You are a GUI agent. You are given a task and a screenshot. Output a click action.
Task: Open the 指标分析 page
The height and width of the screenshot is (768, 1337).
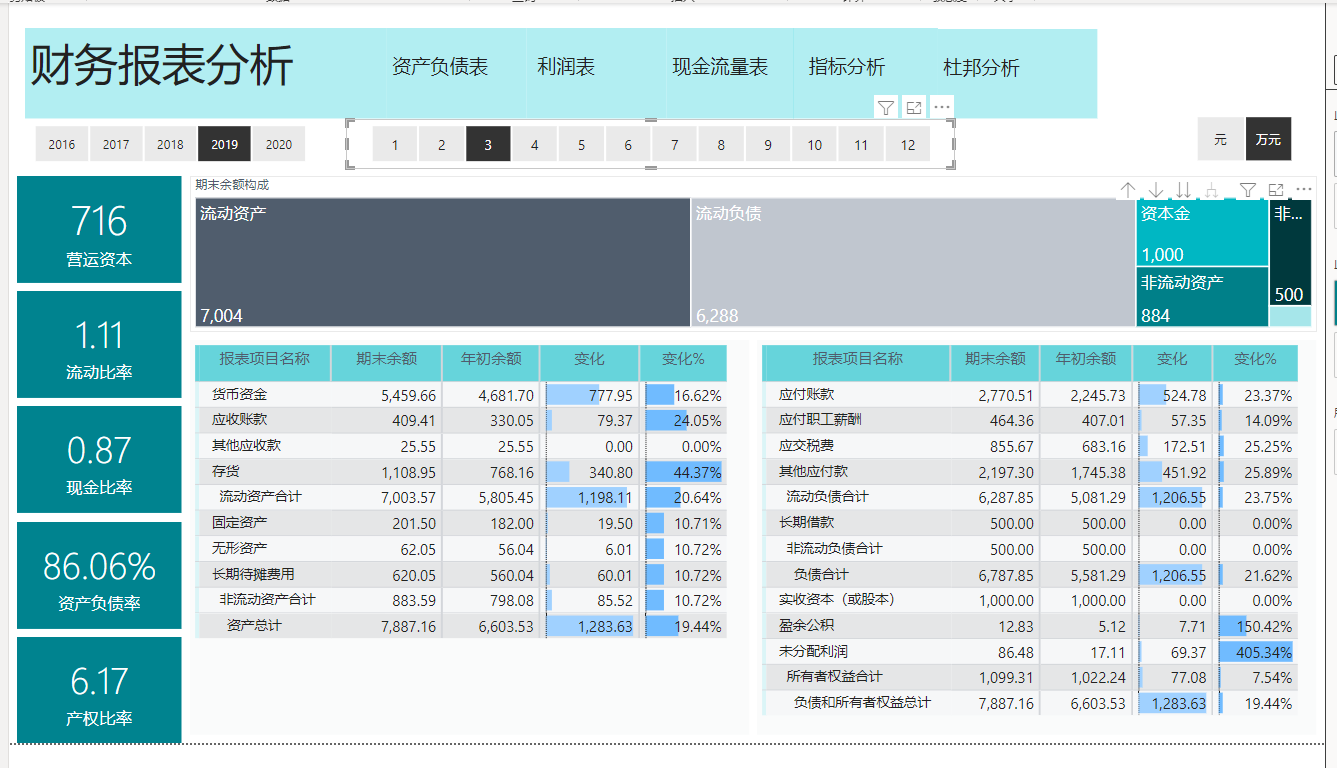tap(847, 67)
